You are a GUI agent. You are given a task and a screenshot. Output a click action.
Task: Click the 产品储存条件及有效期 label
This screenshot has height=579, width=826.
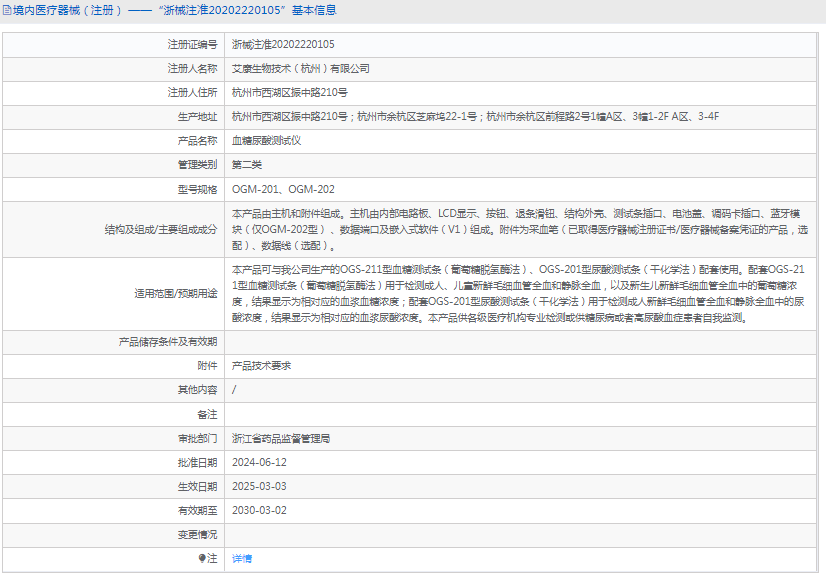168,342
